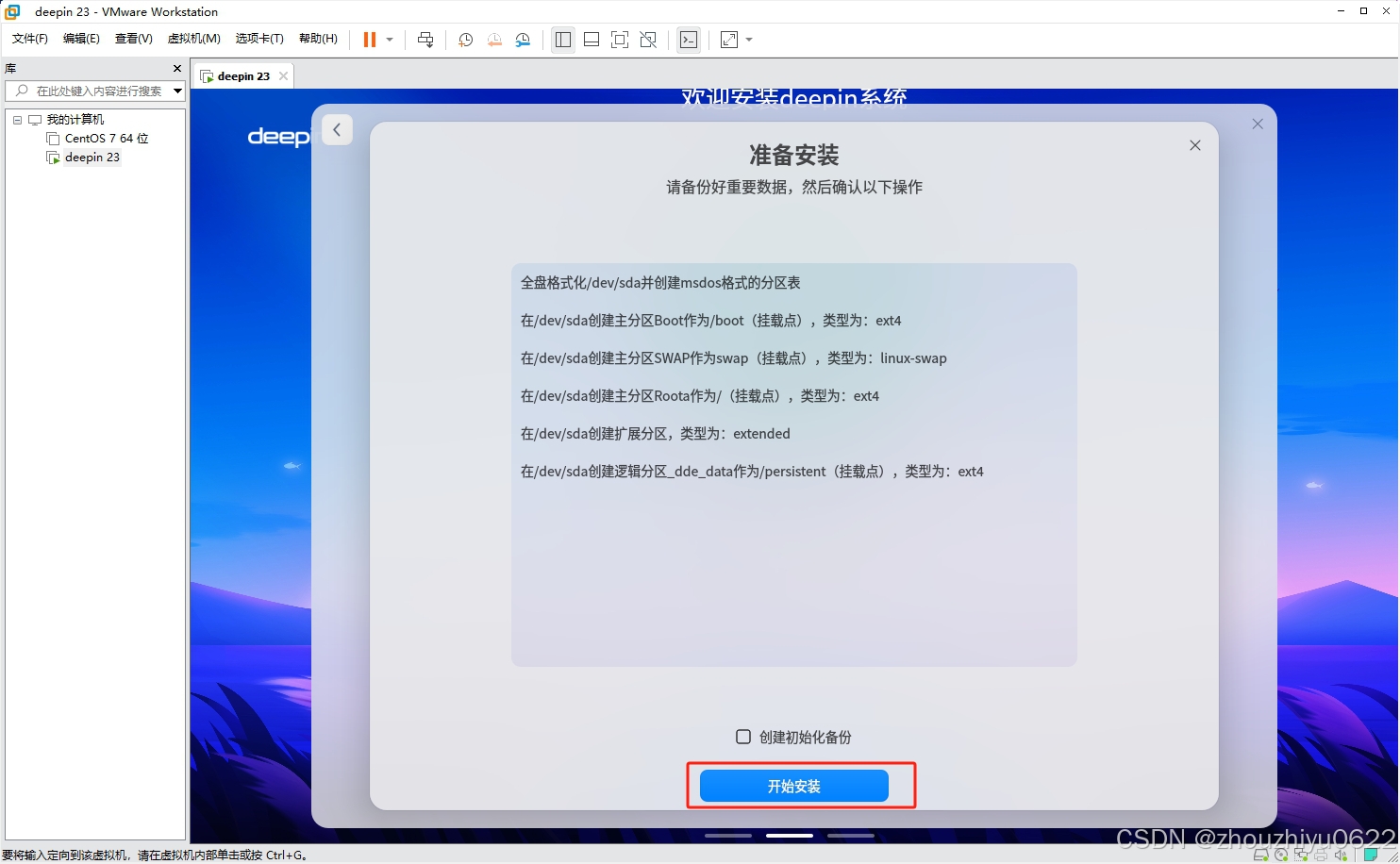Enter full screen mode icon
Screen dimensions: 1400x864
coord(620,40)
